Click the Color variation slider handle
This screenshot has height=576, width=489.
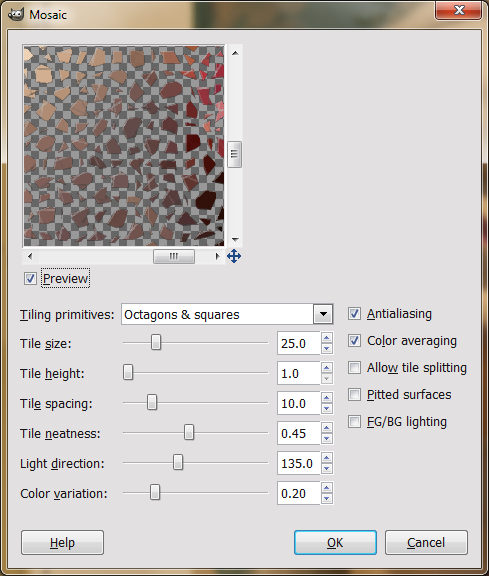pyautogui.click(x=155, y=493)
